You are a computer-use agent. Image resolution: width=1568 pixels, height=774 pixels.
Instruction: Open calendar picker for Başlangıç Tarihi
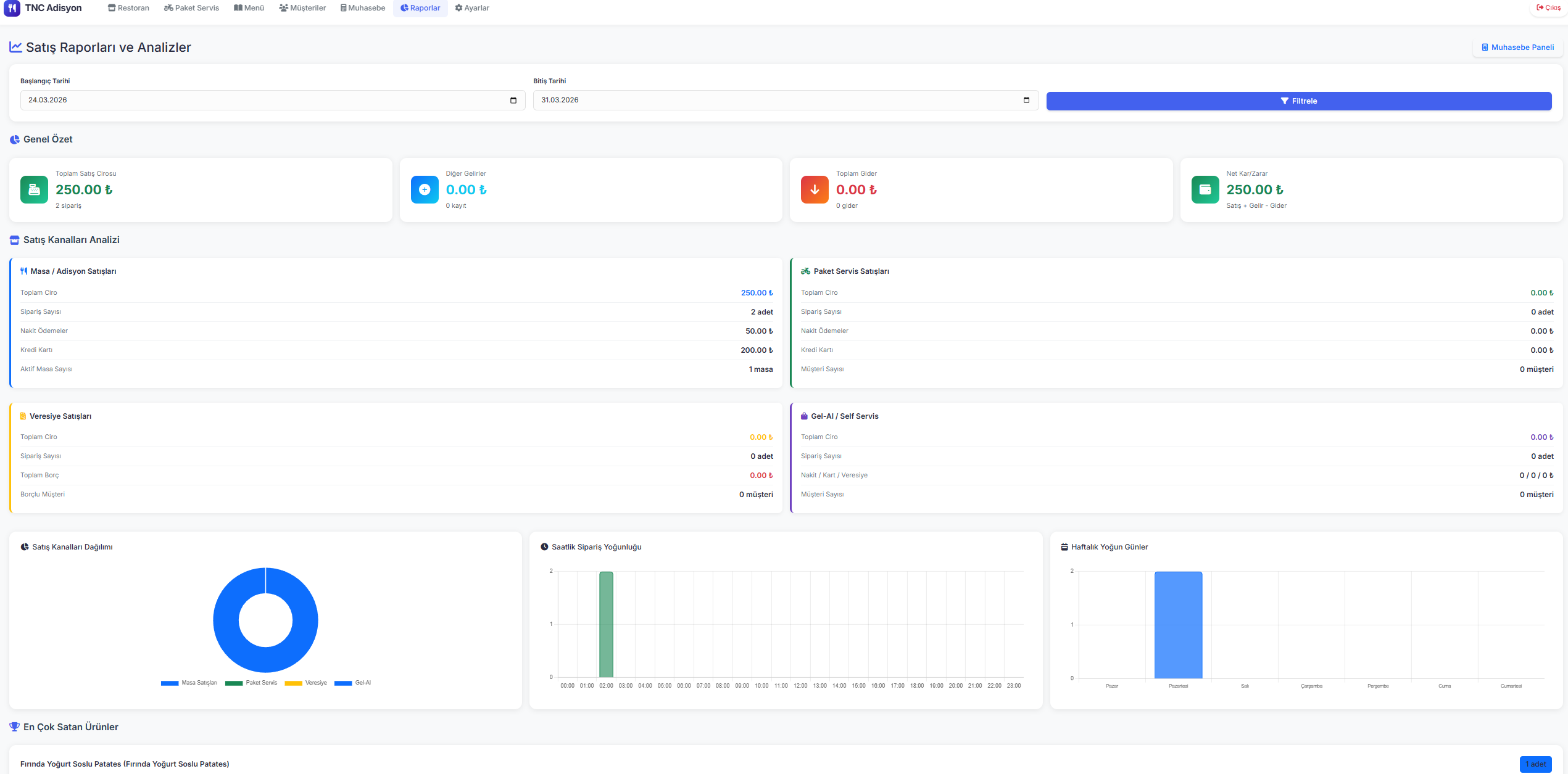click(513, 101)
